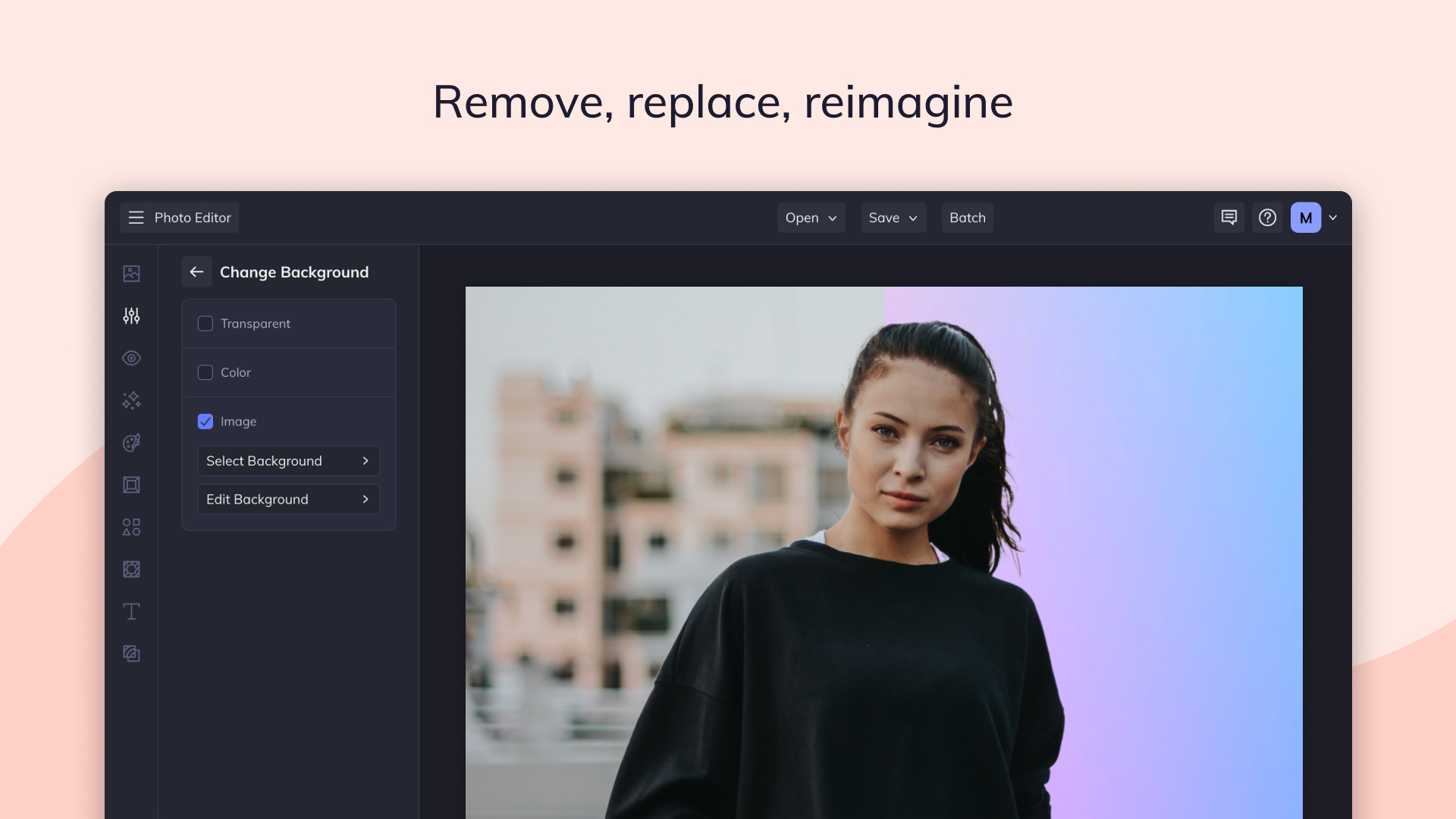Open the hamburger menu icon
This screenshot has height=819, width=1456.
click(136, 218)
